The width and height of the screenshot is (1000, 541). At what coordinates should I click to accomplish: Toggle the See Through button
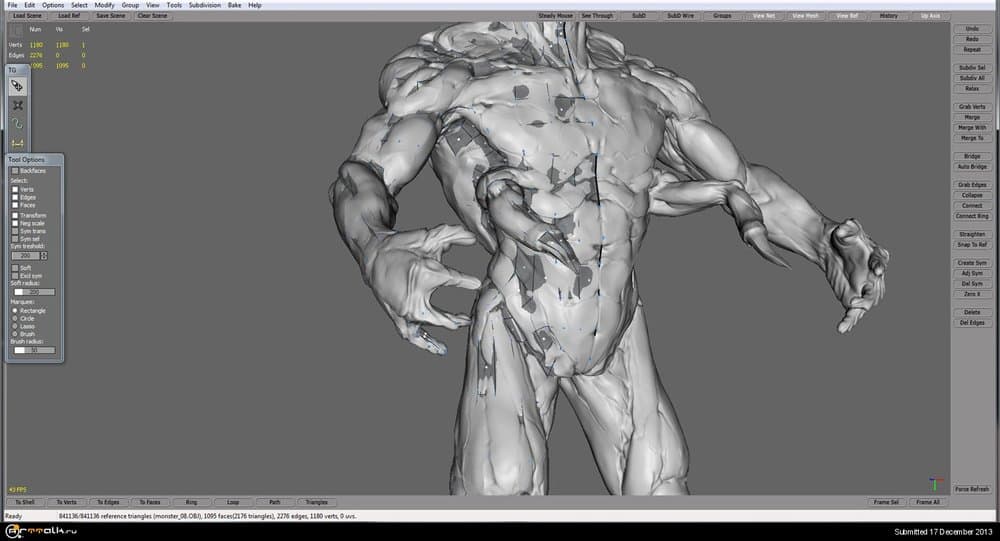point(597,15)
